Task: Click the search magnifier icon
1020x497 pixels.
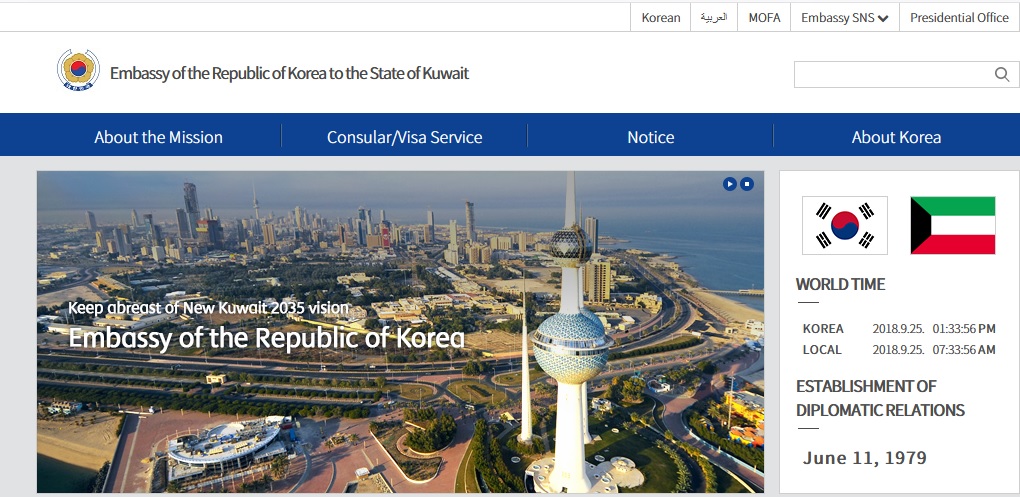Action: (1002, 74)
